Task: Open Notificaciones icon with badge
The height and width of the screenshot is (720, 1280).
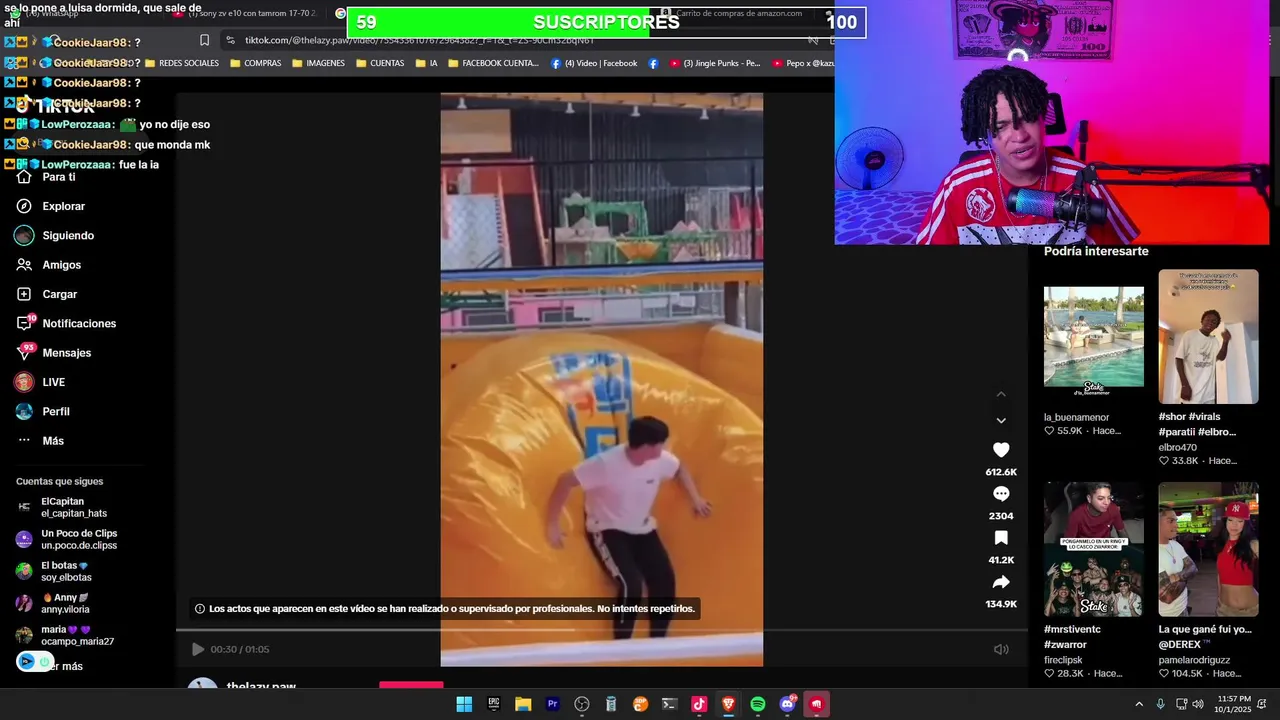Action: 25,323
